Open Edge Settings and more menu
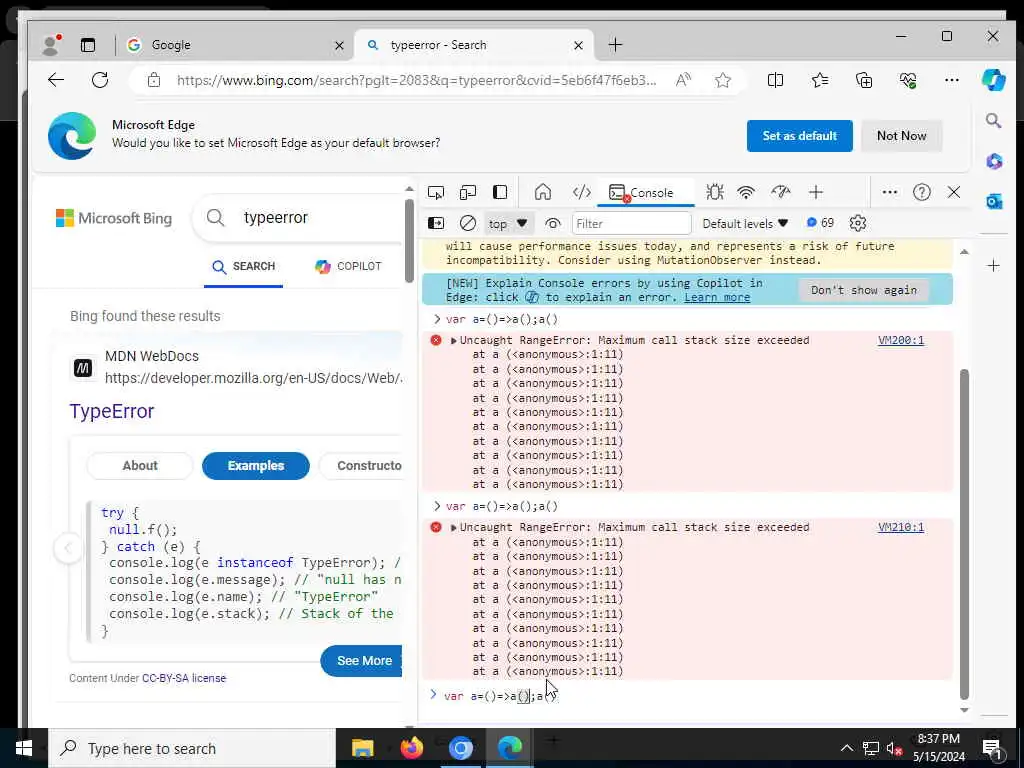Screen dimensions: 1024x768 click(952, 80)
